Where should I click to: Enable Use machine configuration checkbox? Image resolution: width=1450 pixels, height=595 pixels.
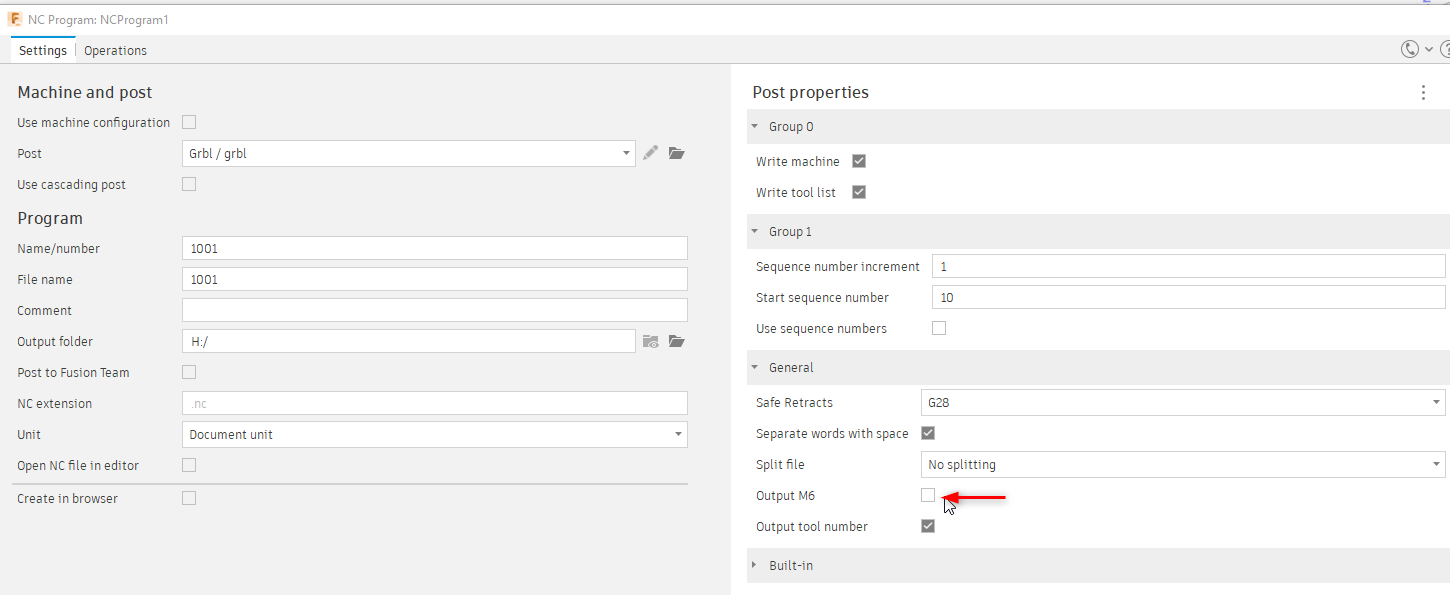(x=189, y=122)
